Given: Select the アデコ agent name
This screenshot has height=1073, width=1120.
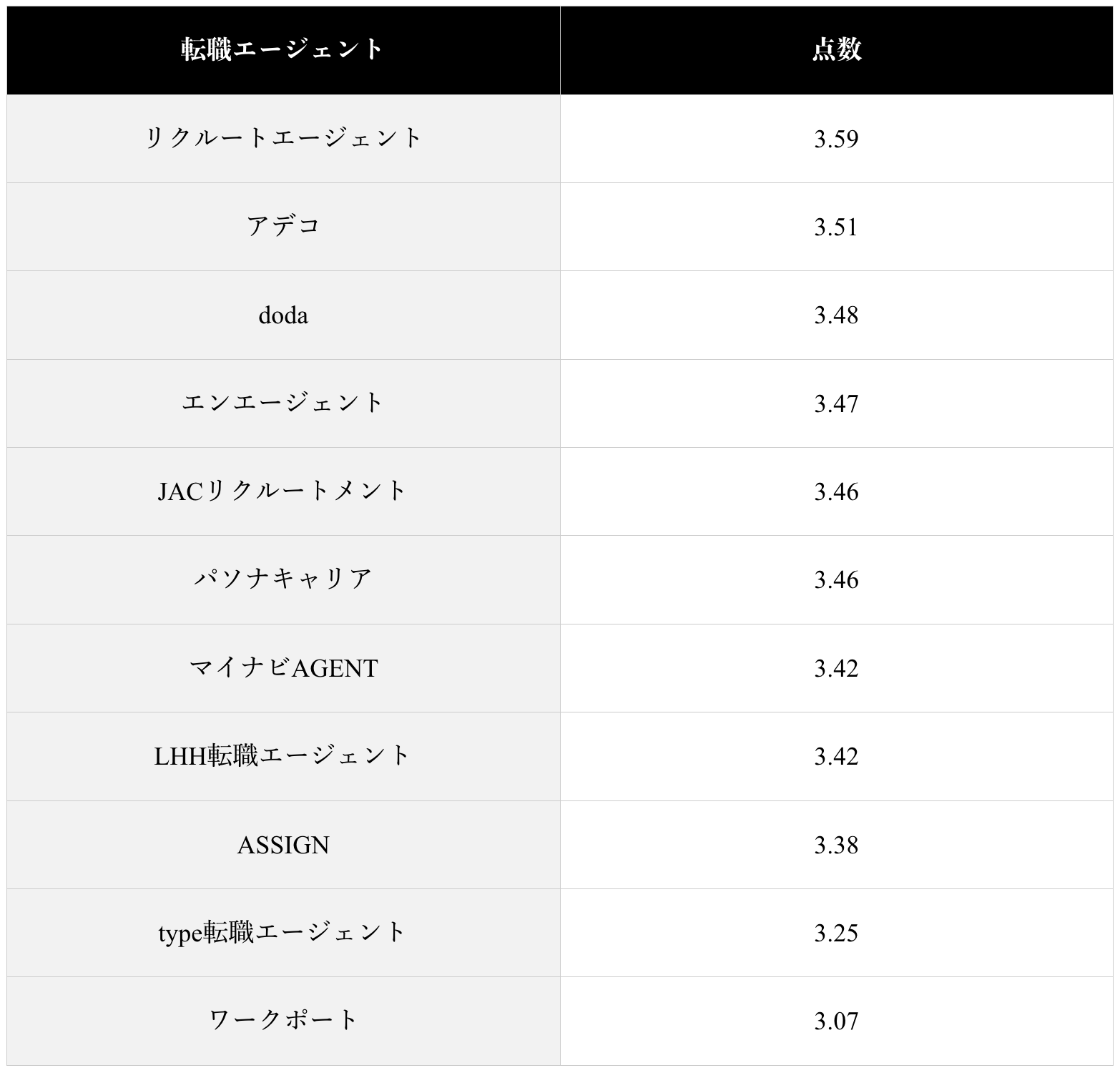Looking at the screenshot, I should tap(283, 227).
